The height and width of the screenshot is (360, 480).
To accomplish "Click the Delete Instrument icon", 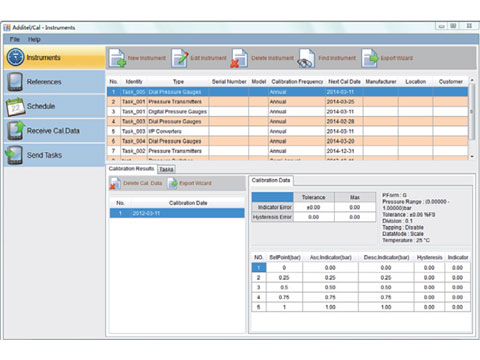I will (239, 58).
